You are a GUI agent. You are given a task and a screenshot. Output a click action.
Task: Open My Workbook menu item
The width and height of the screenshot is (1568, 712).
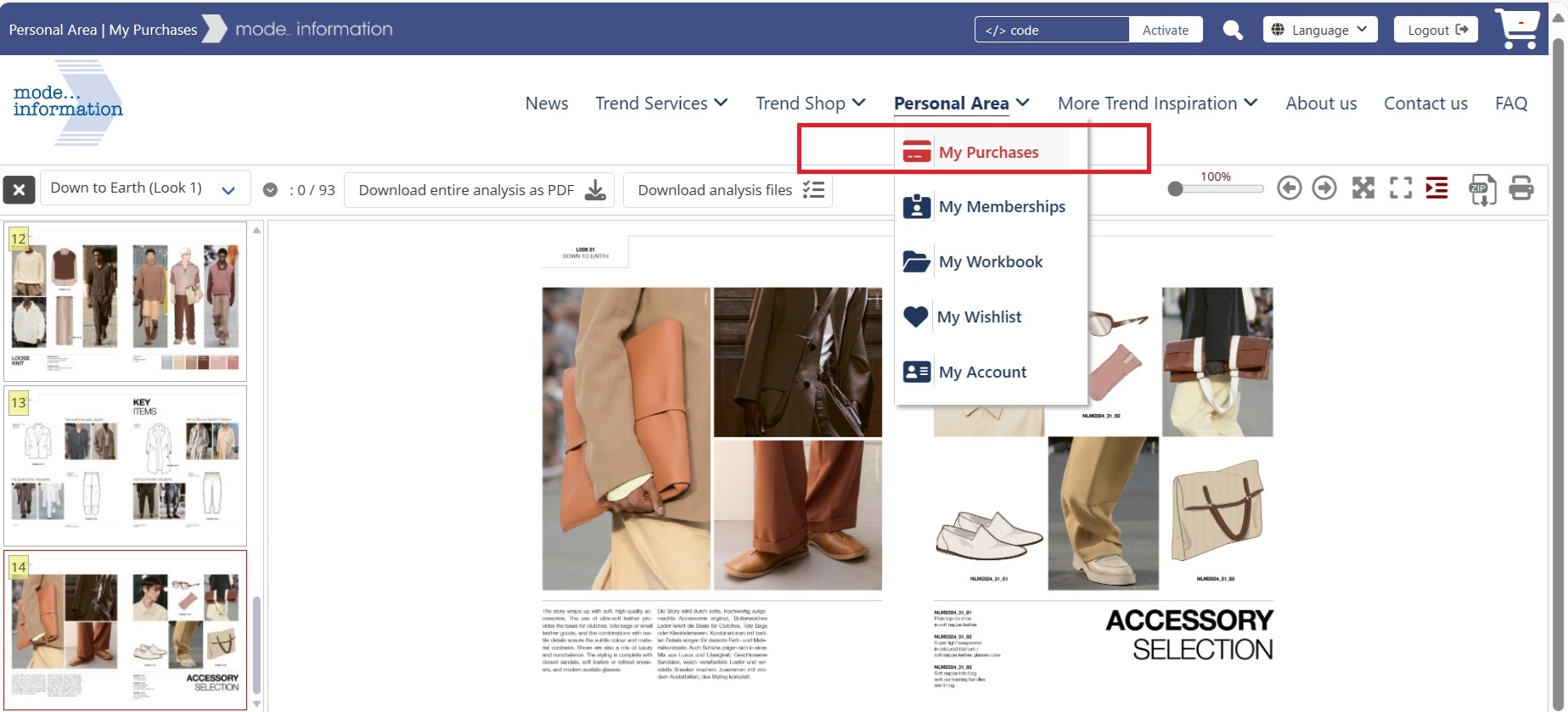990,262
